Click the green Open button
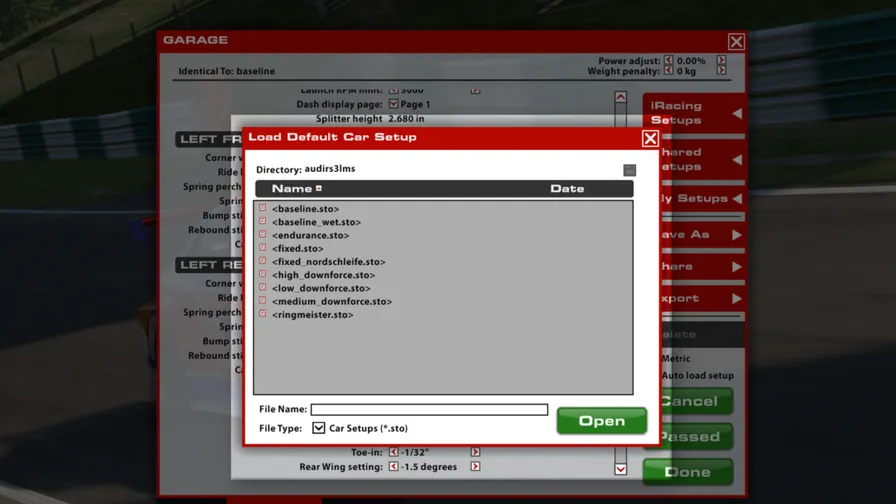Viewport: 896px width, 504px height. coord(602,421)
